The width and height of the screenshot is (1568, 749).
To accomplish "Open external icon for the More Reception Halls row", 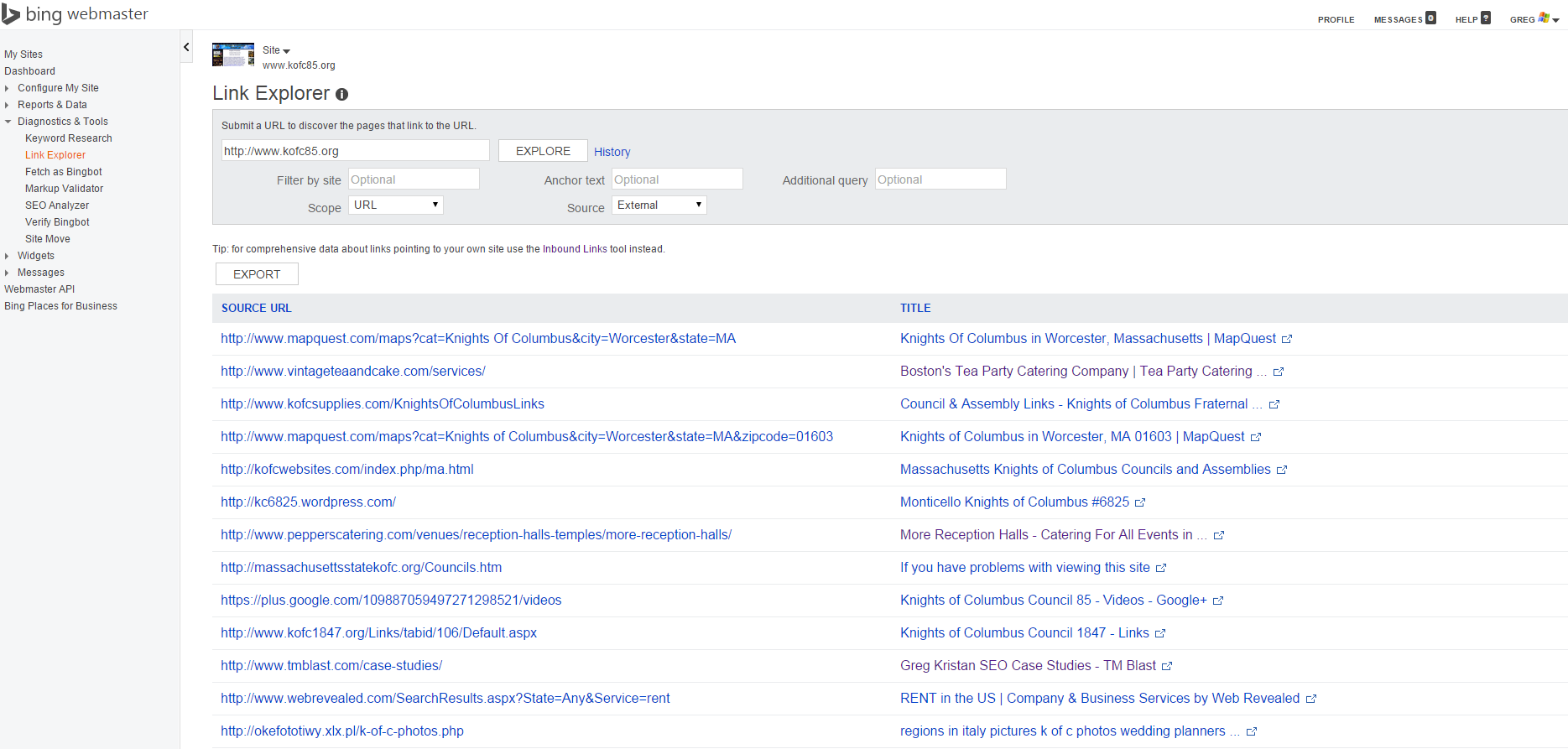I will 1219,535.
